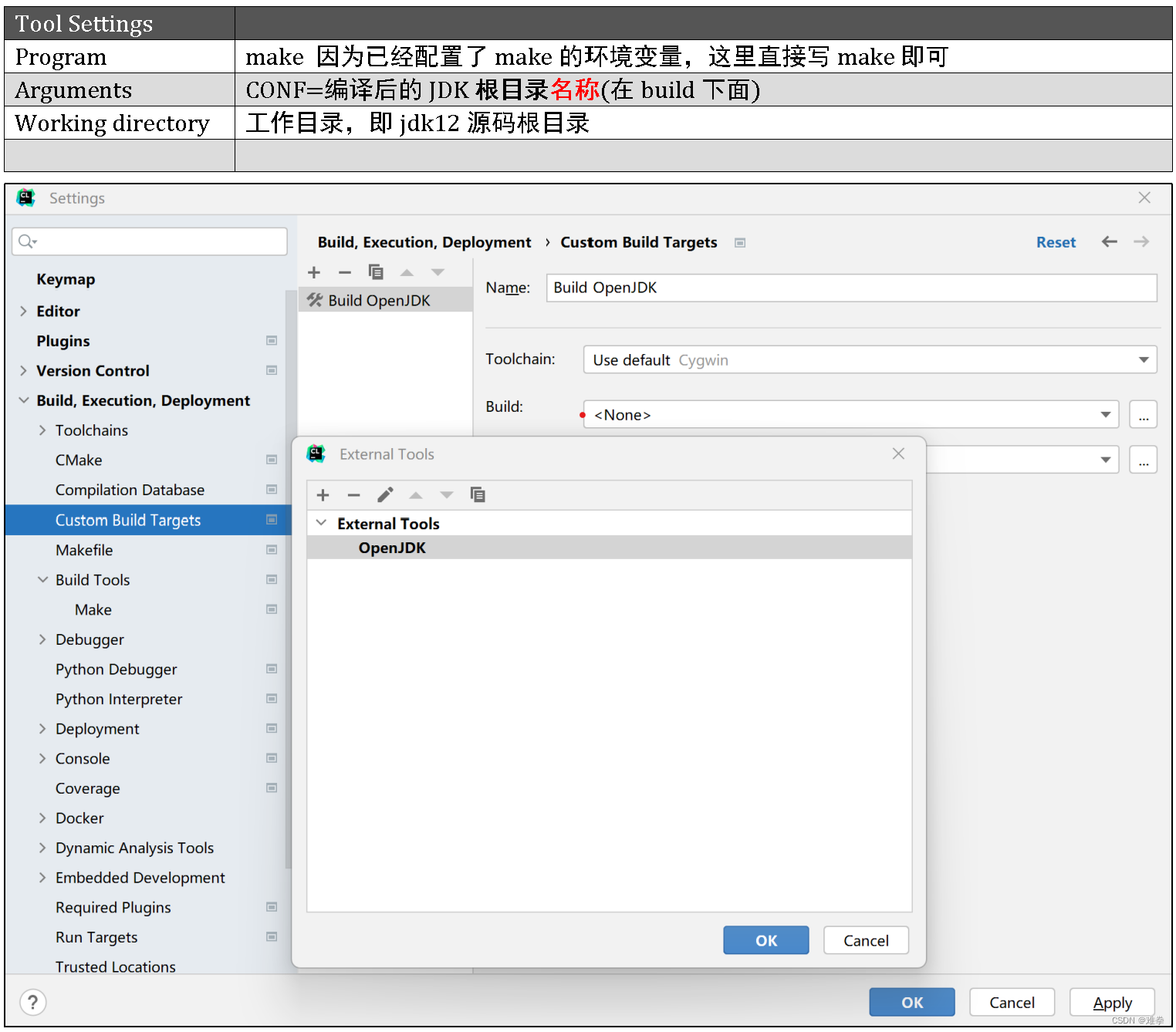Cancel the Settings window

(x=1012, y=1002)
